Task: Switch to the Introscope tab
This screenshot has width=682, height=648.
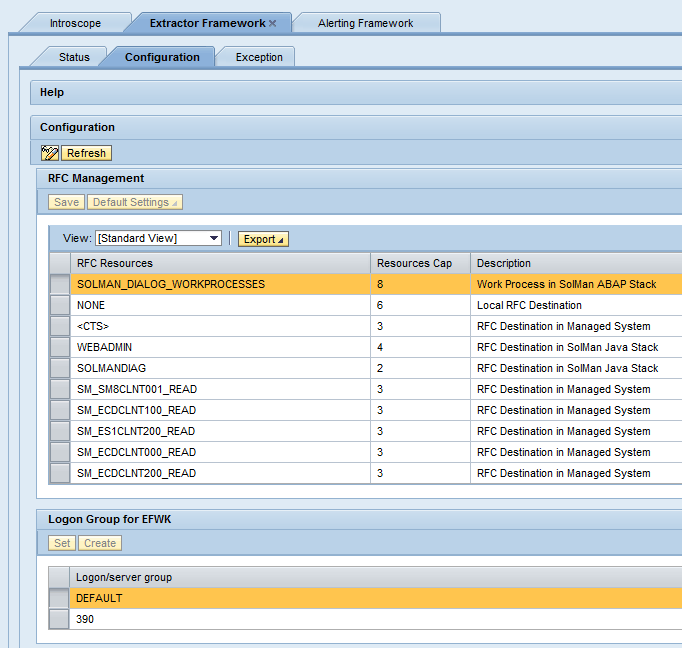Action: 75,23
